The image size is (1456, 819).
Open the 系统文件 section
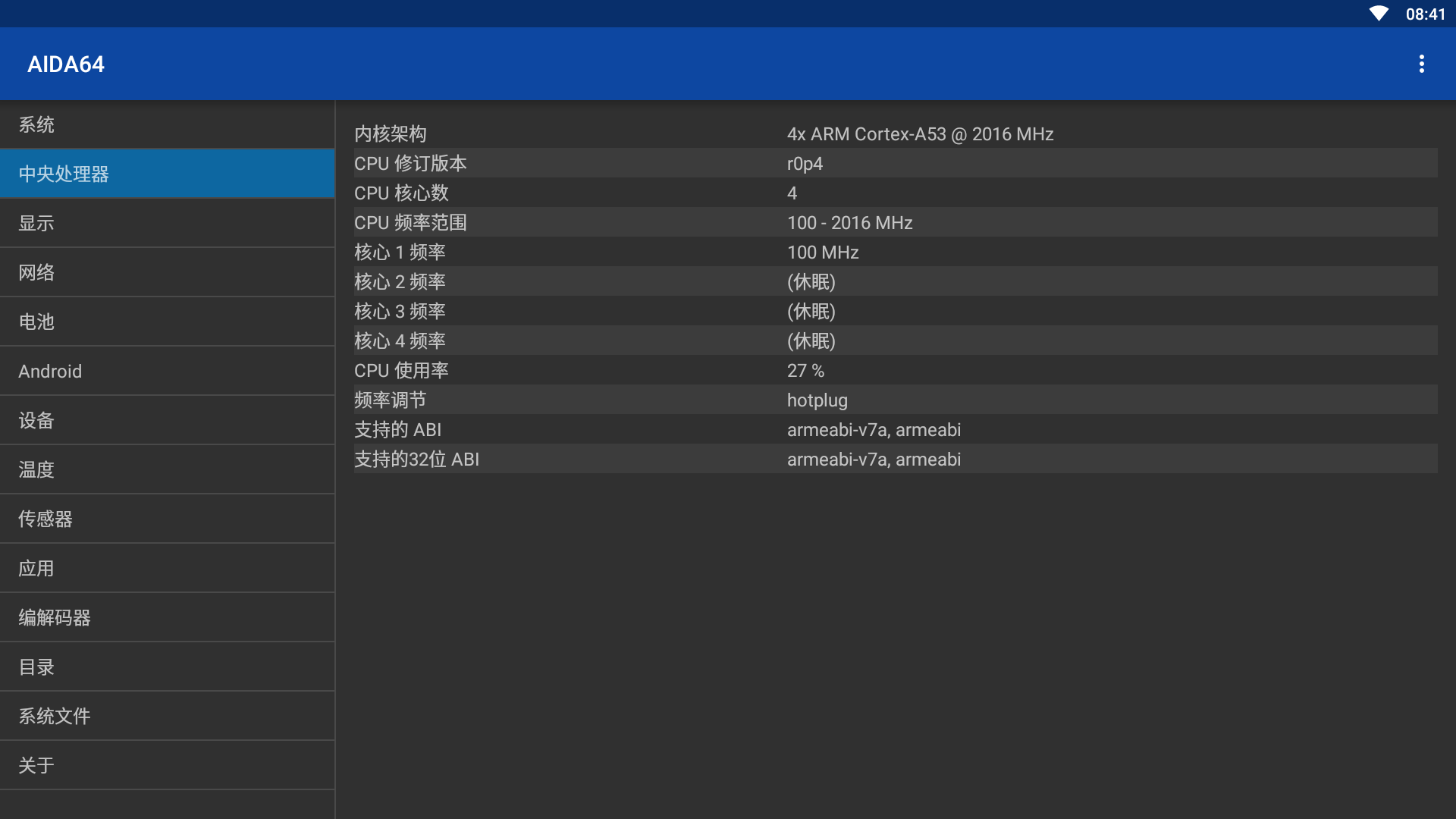[167, 716]
